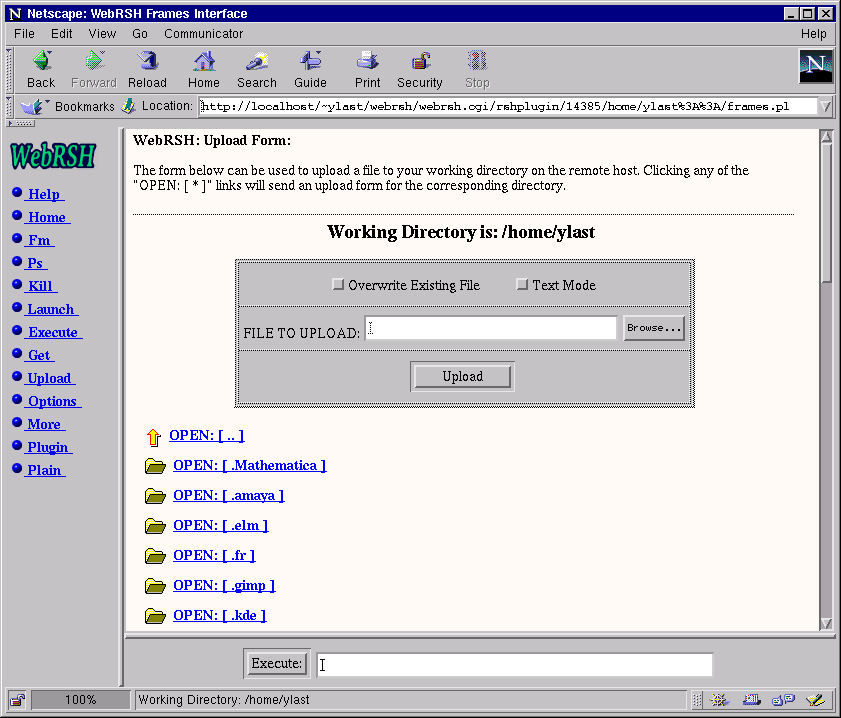
Task: Click the WebRSH logo
Action: point(53,156)
